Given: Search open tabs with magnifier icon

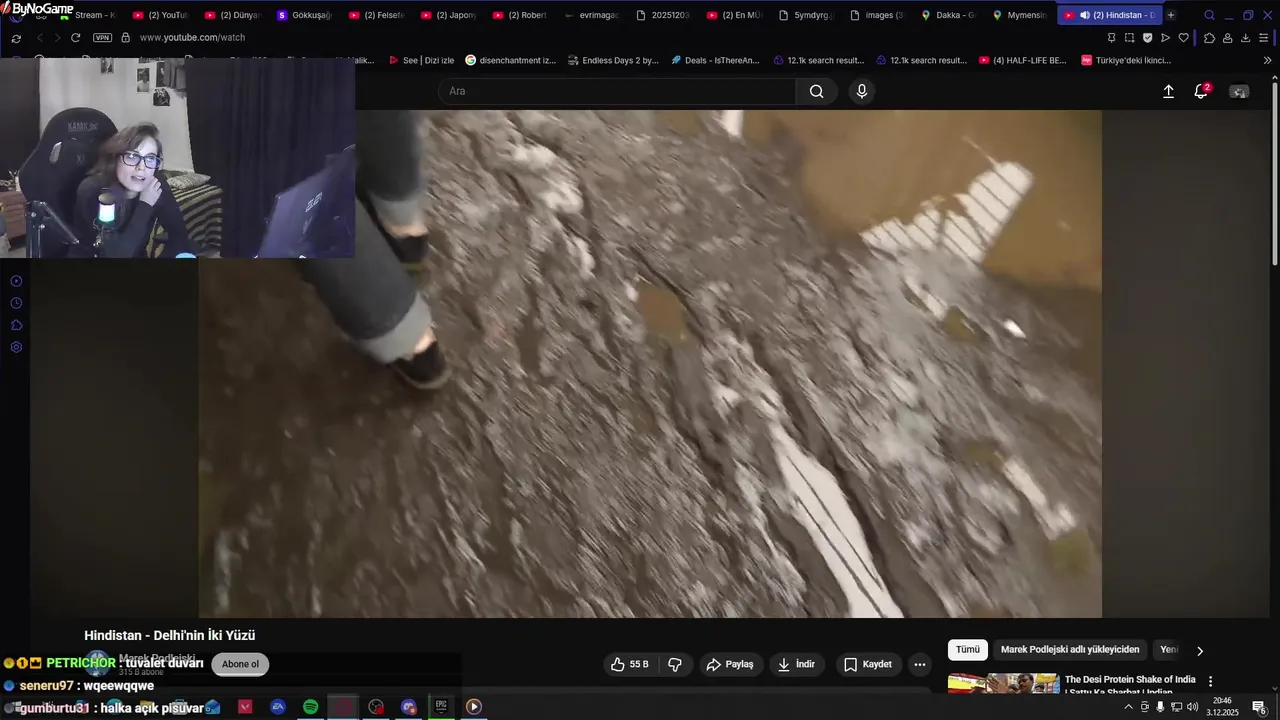Looking at the screenshot, I should point(1209,15).
